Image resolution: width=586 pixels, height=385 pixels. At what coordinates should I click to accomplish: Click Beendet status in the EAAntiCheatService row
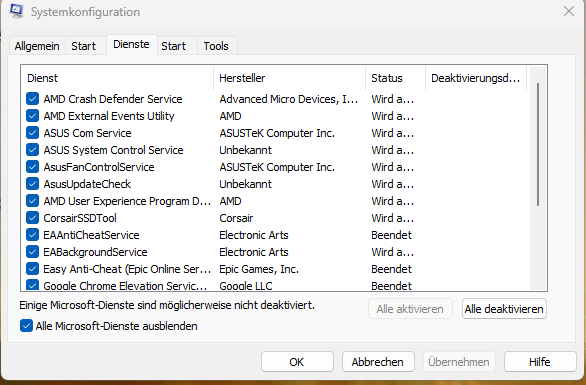coord(391,235)
